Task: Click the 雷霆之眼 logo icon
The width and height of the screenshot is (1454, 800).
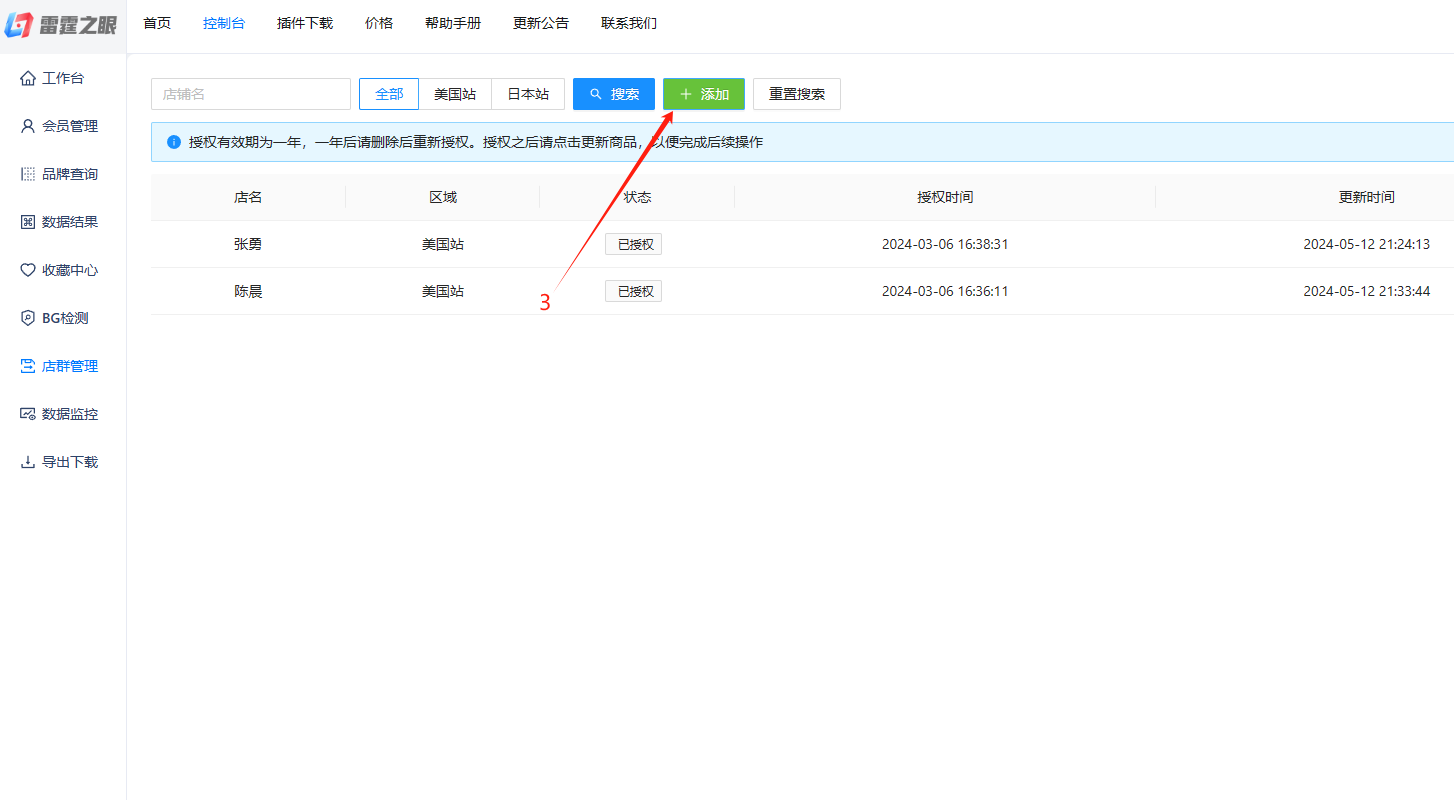Action: [x=19, y=25]
